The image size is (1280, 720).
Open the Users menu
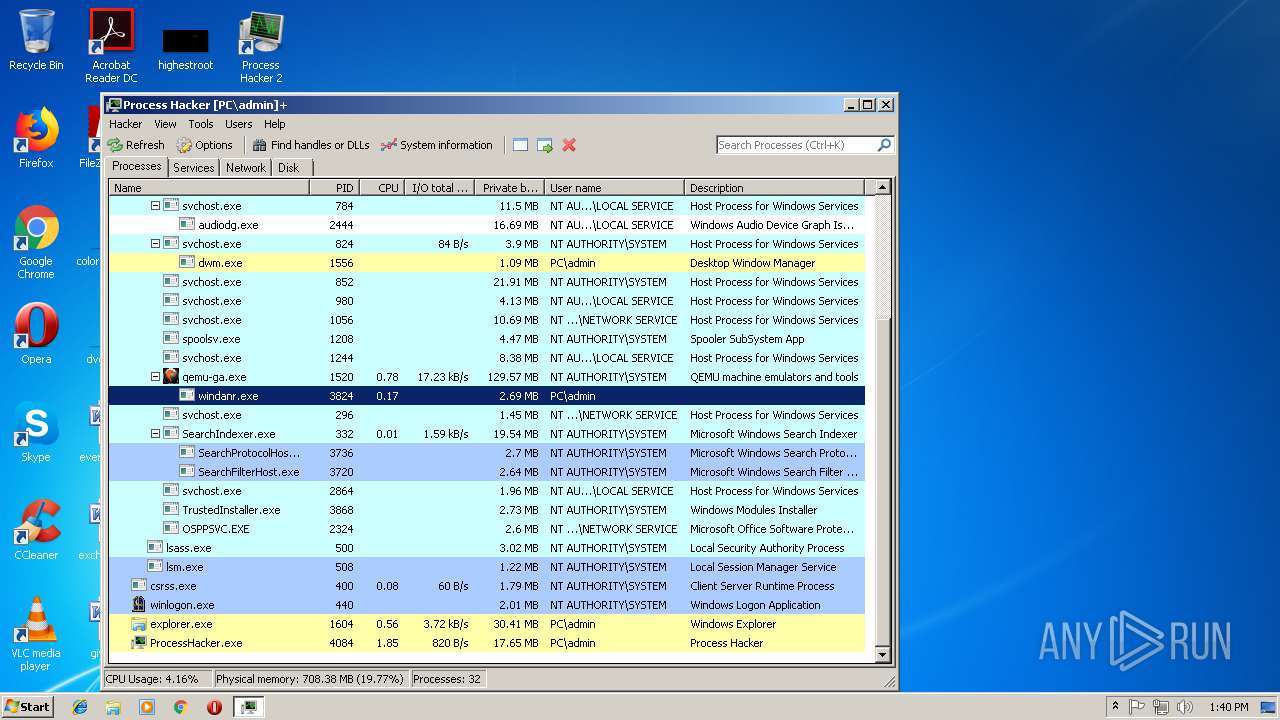(238, 124)
